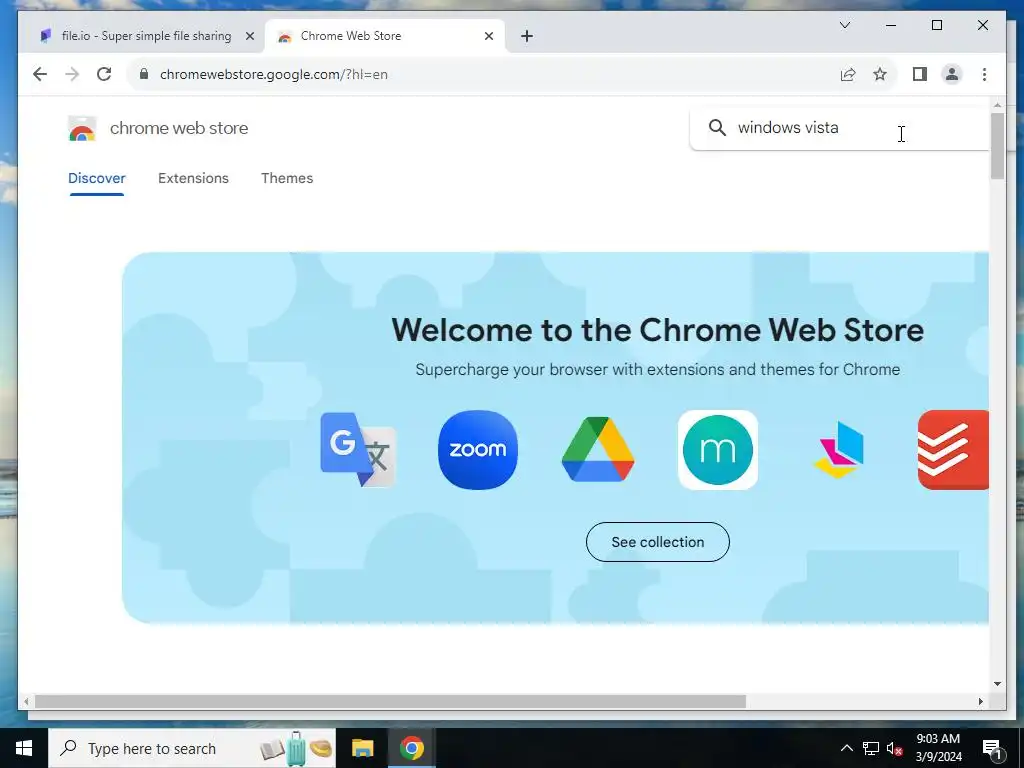Close the file.io tab

pos(249,37)
